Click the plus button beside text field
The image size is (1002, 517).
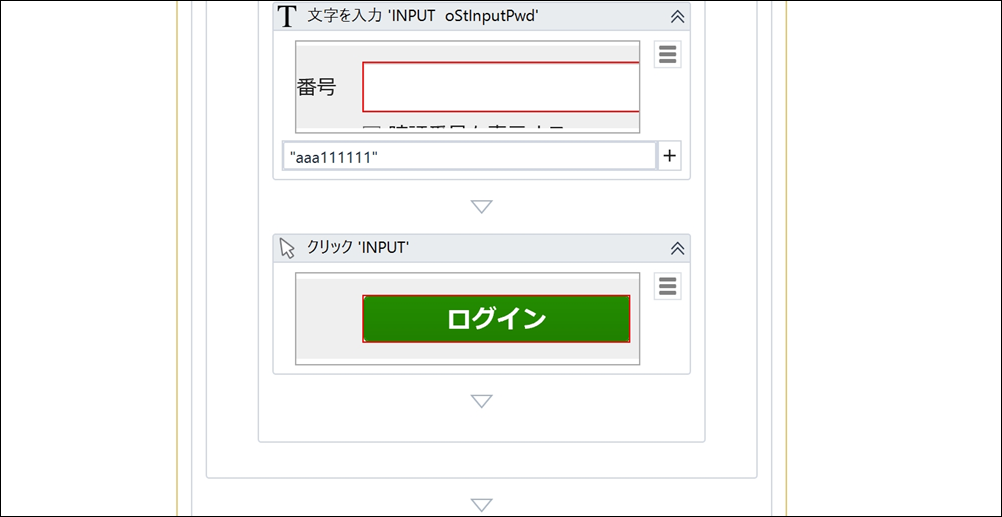coord(669,156)
